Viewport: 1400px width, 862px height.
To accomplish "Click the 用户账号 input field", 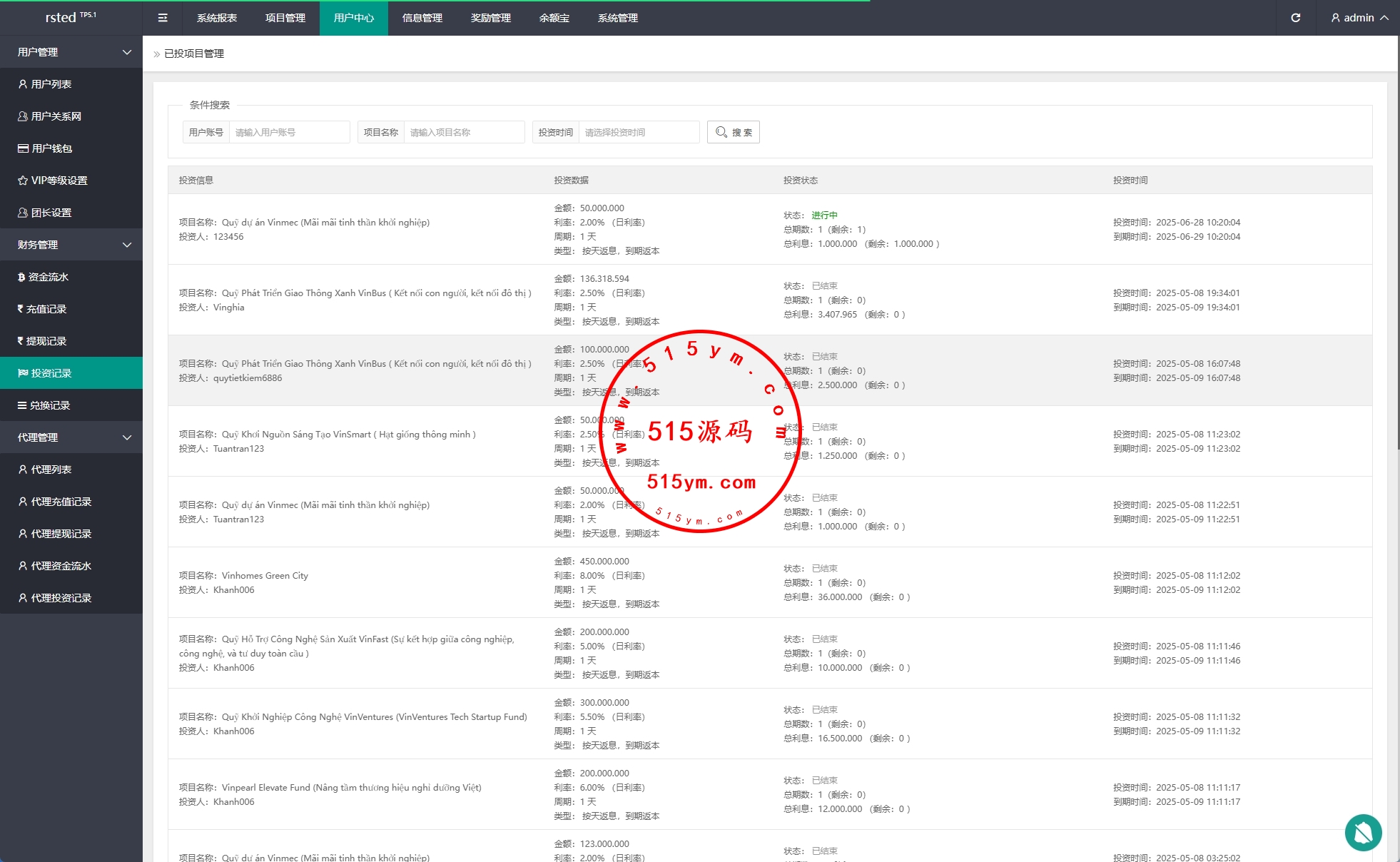I will point(288,132).
